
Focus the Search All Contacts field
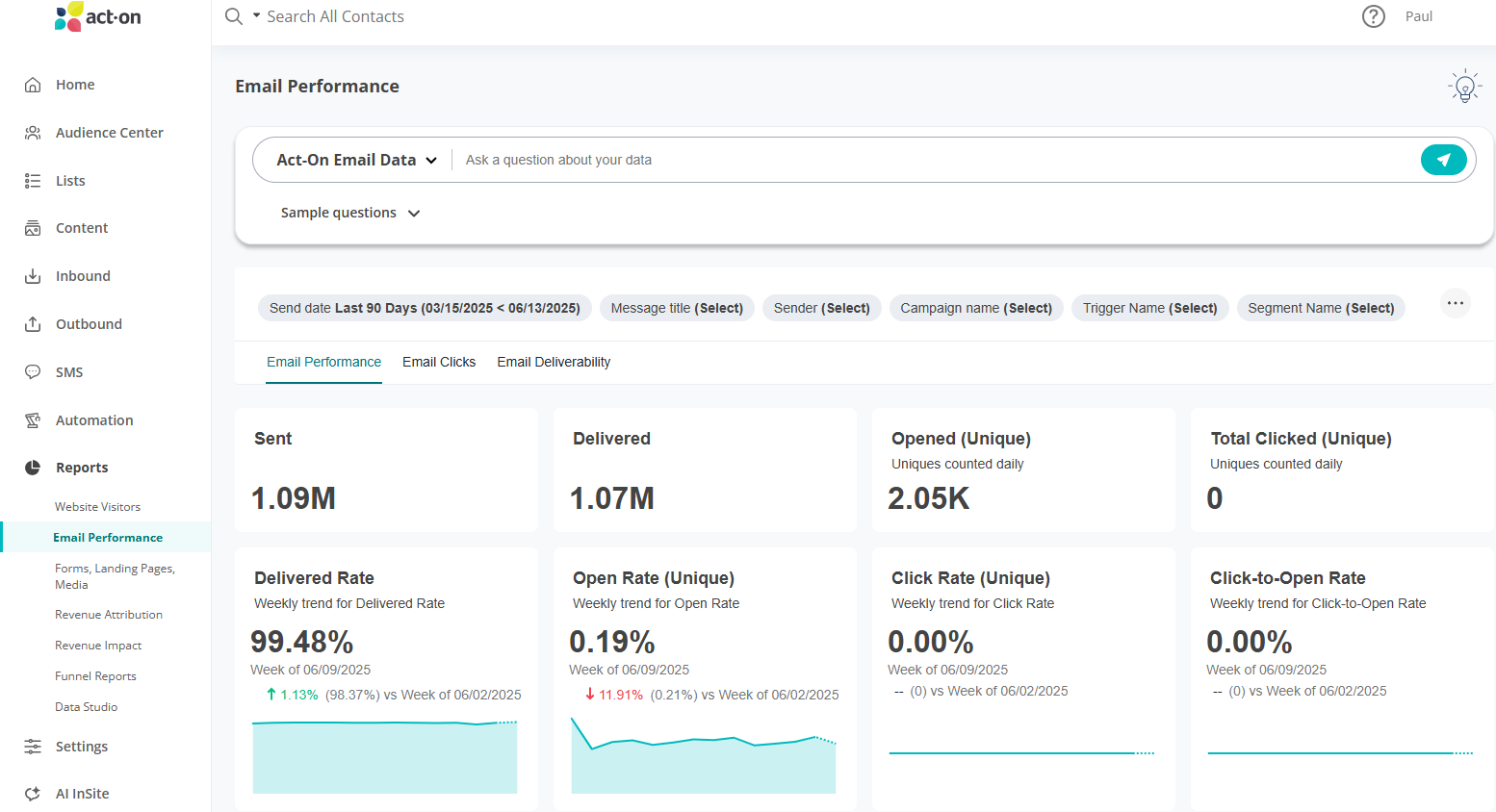click(335, 16)
